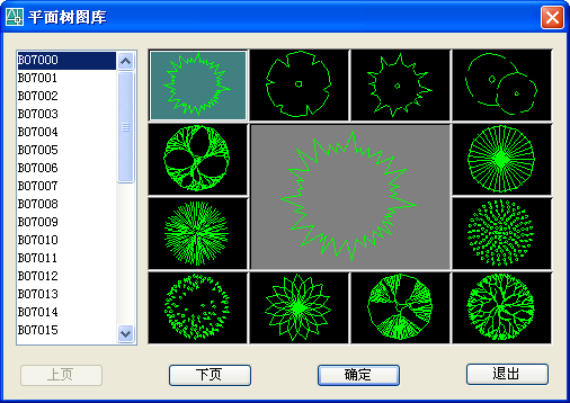
Task: Select B07015 list entry
Action: (x=67, y=330)
